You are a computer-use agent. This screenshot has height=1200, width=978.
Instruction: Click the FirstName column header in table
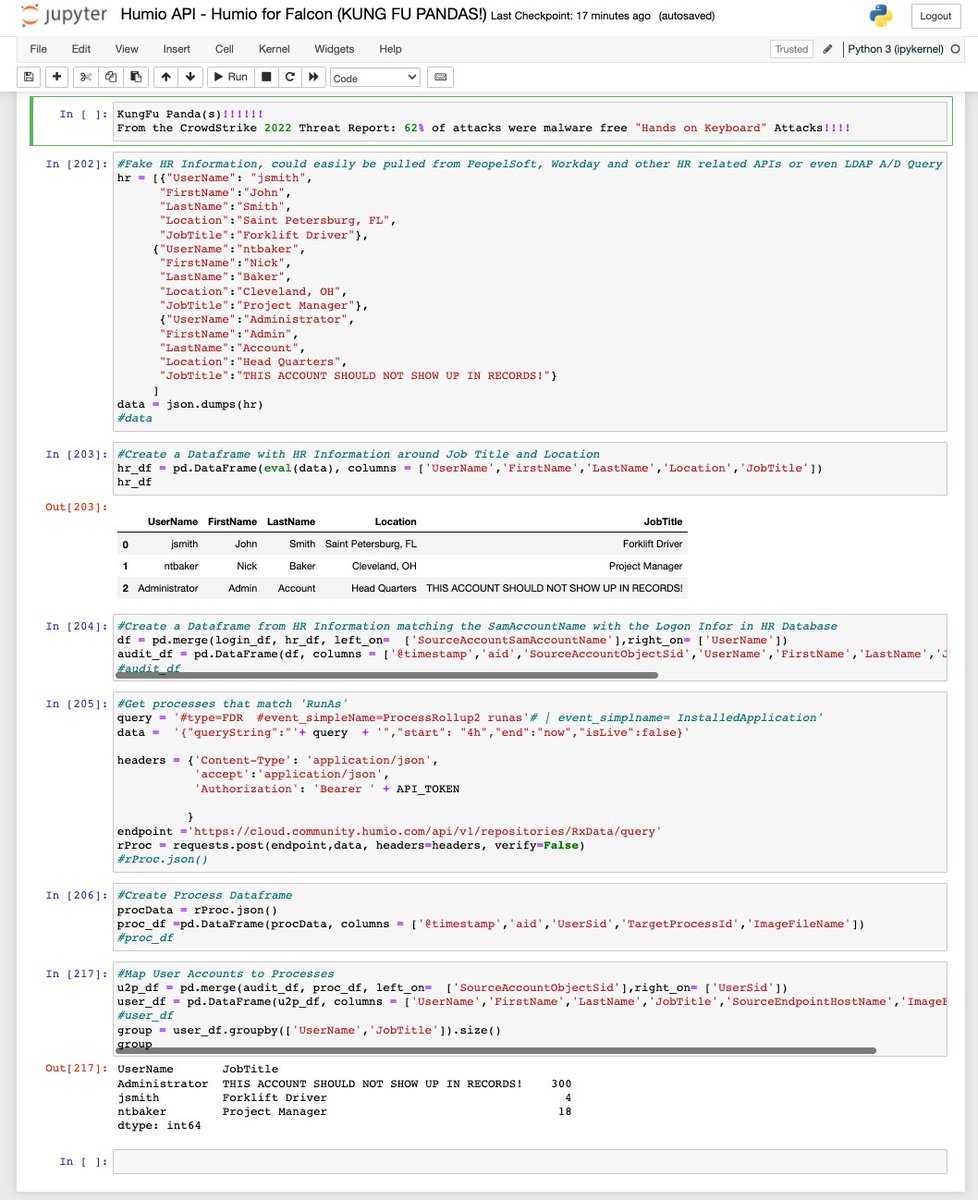click(x=232, y=522)
